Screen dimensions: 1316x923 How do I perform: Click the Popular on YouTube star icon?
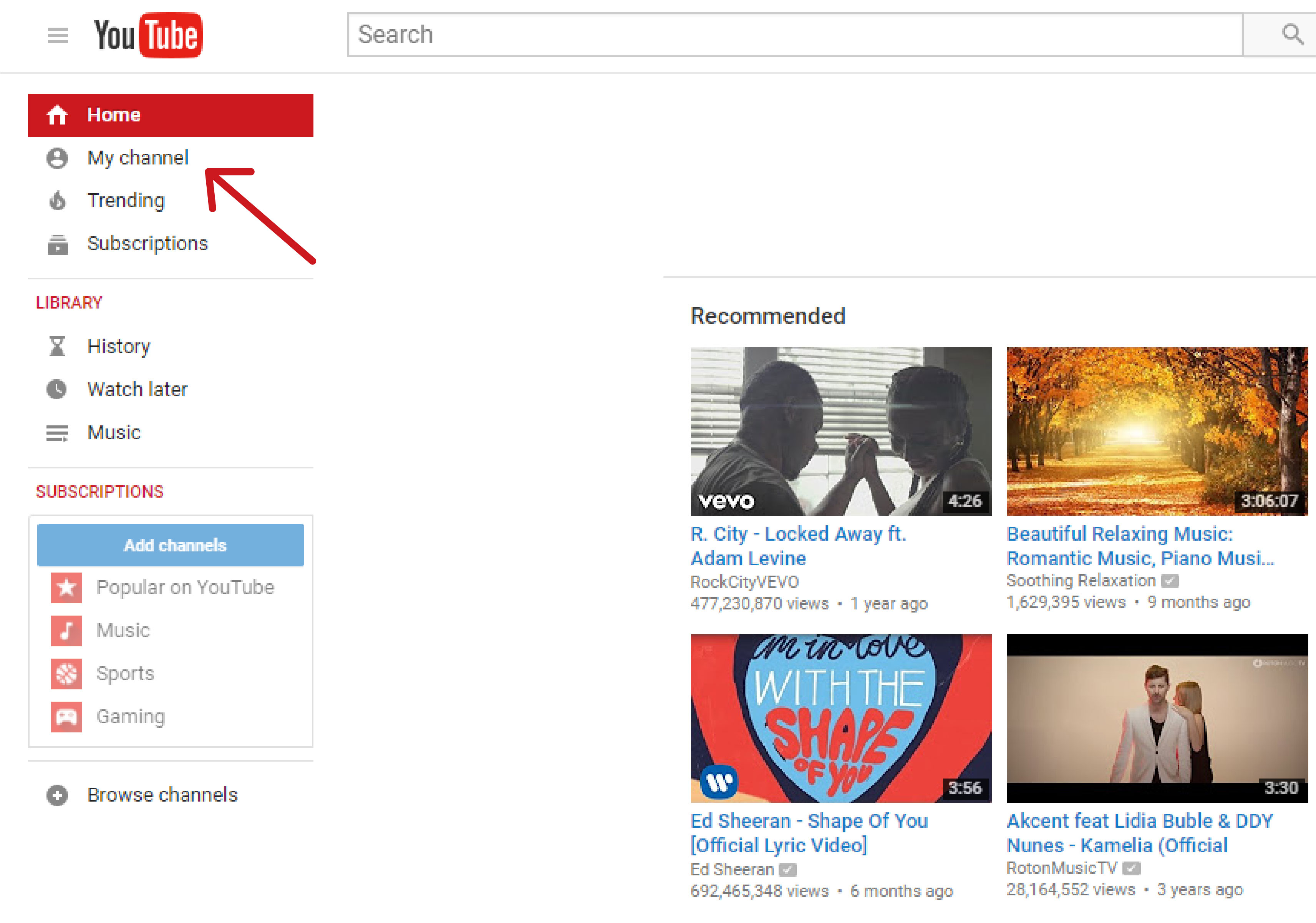[x=66, y=588]
